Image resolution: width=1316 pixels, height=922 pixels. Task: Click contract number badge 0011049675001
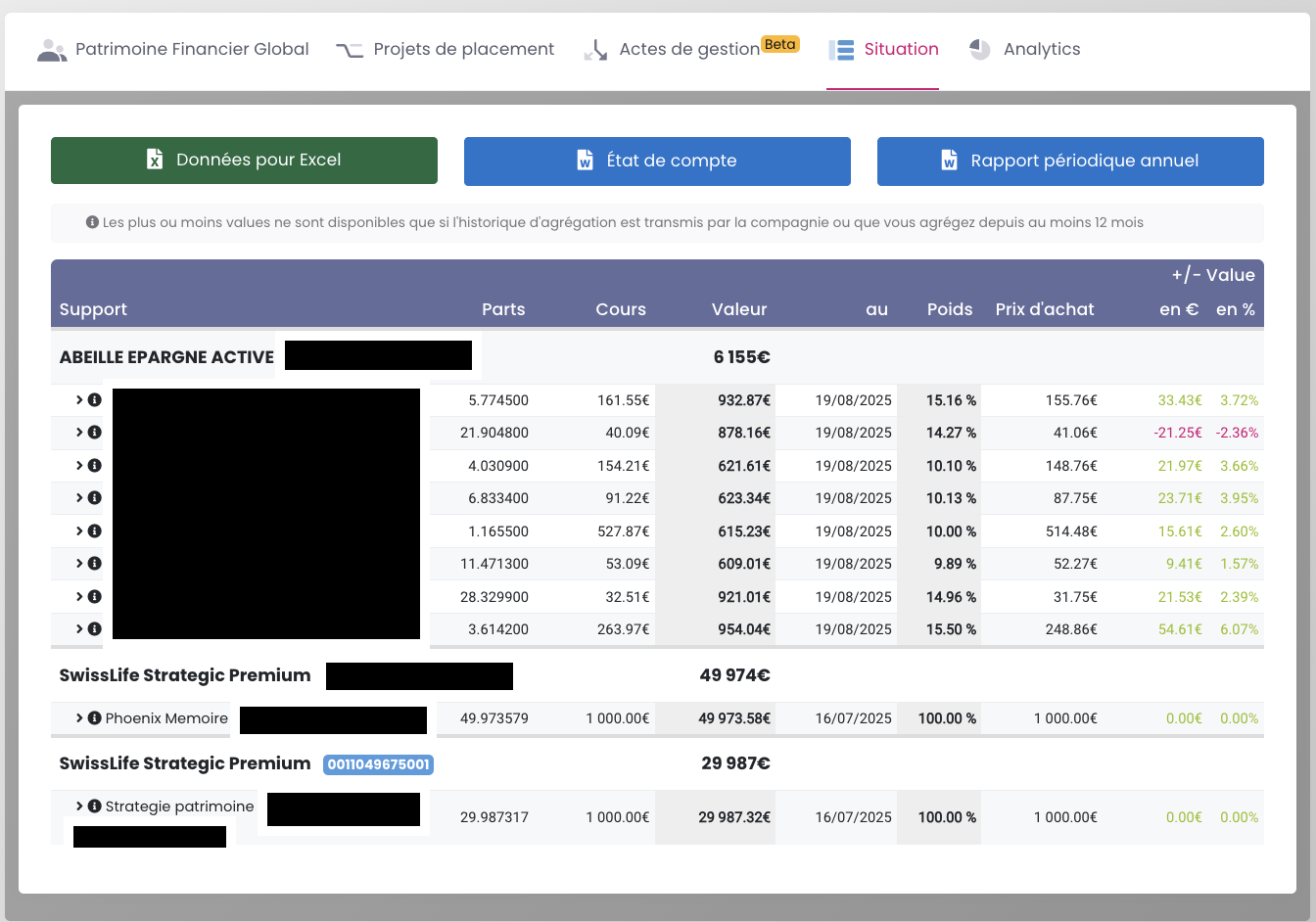pos(378,764)
